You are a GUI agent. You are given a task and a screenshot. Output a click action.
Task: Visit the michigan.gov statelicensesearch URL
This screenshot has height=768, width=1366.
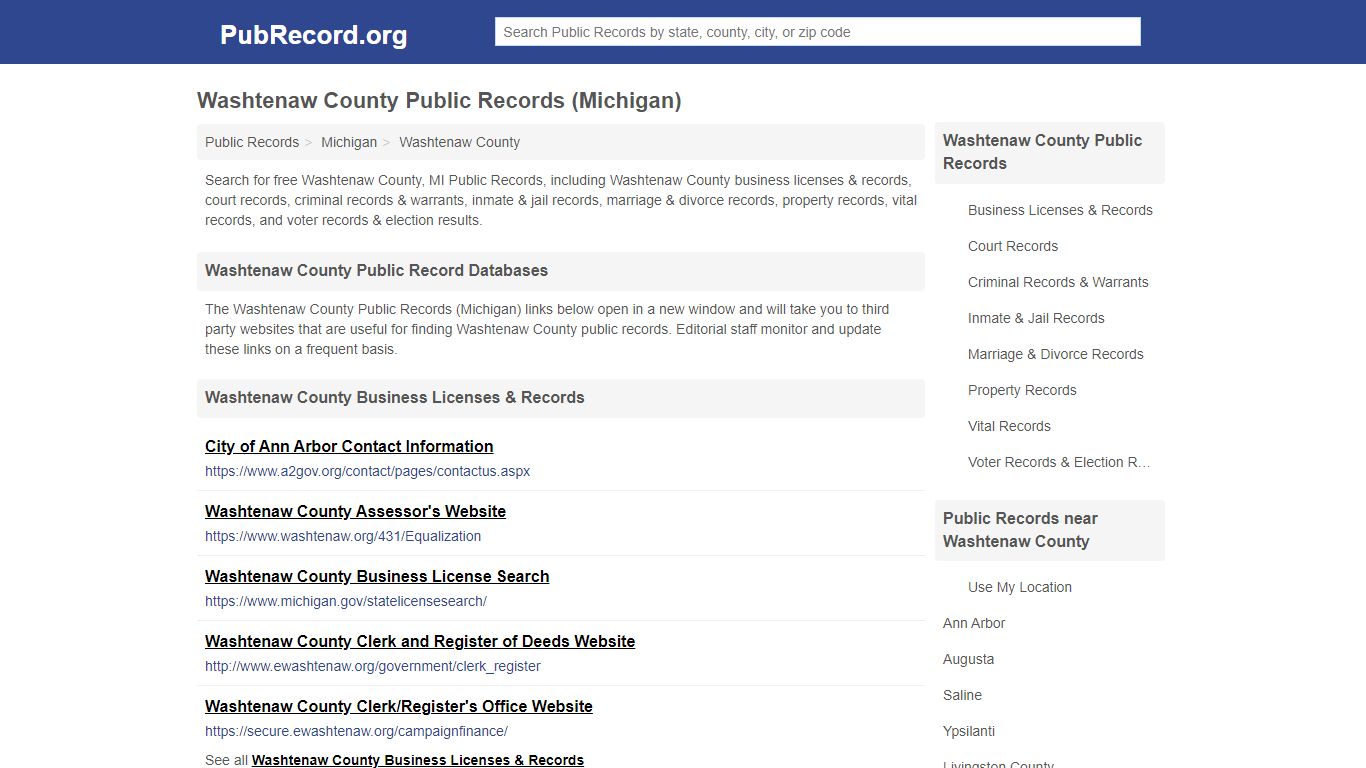[346, 601]
